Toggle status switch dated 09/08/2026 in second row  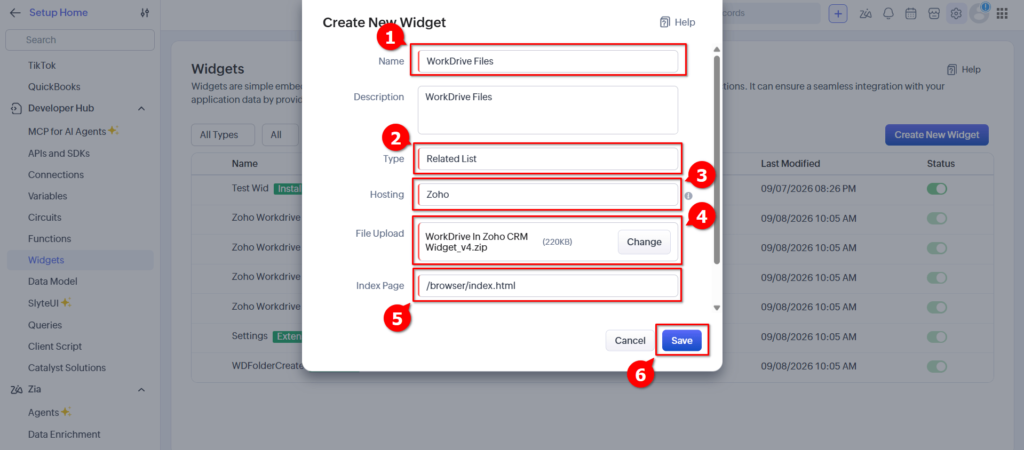click(937, 218)
